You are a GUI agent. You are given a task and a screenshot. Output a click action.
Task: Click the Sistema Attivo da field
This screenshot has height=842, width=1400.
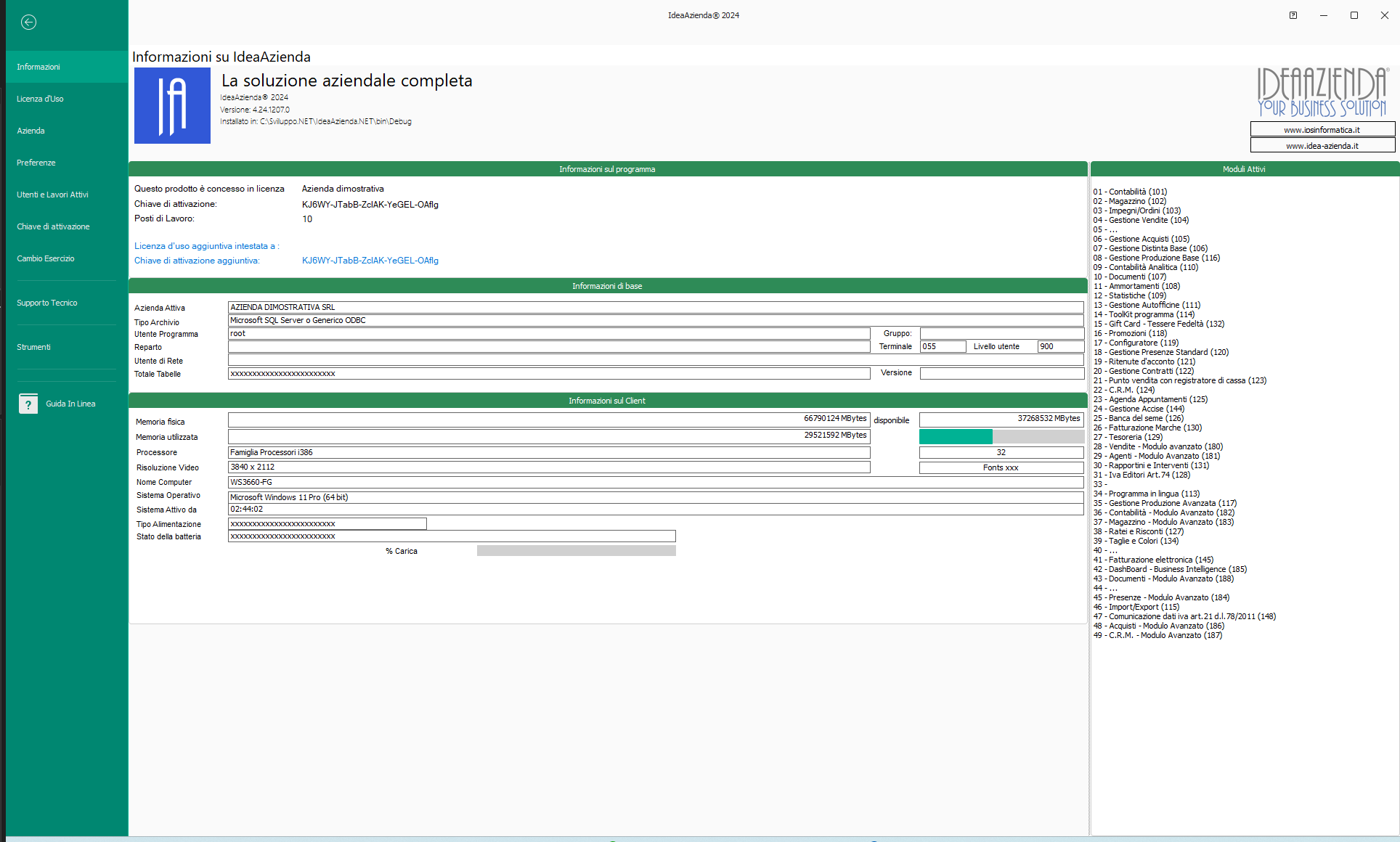click(x=656, y=510)
